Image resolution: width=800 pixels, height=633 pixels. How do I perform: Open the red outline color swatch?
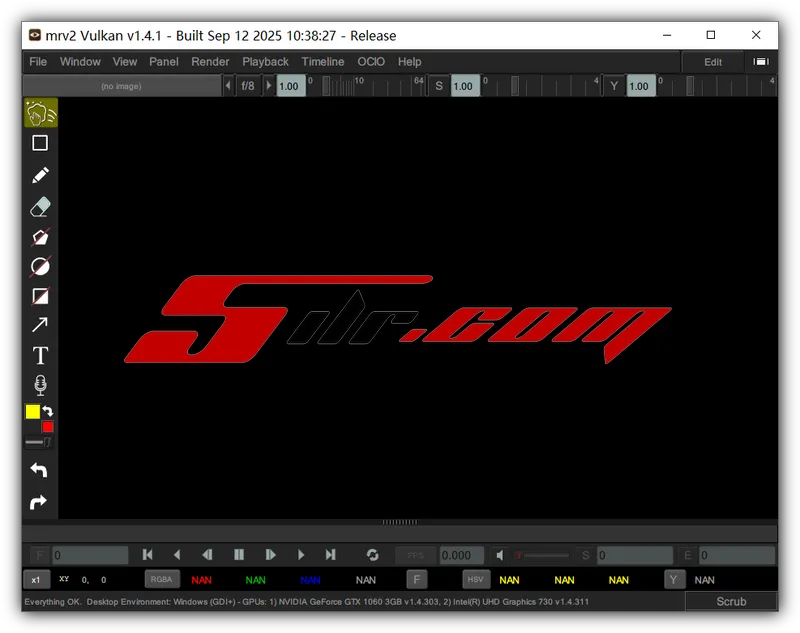47,427
